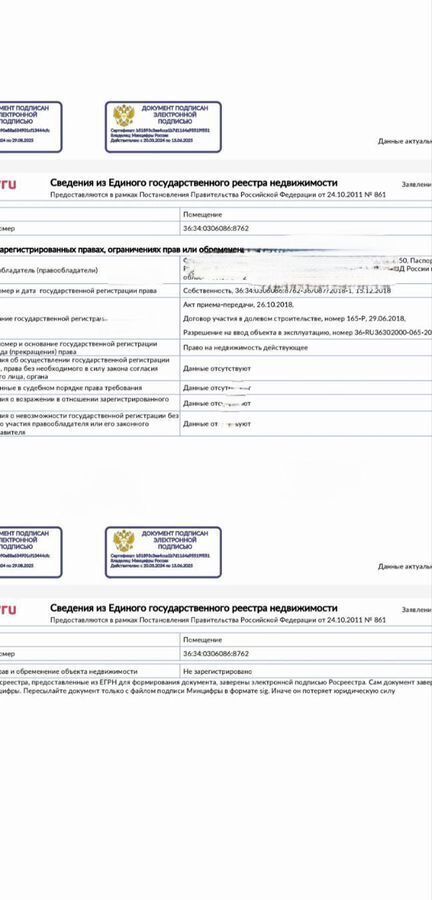
Task: Click the upper page's 'Постановления Правительства … № 861' subtitle
Action: [218, 195]
